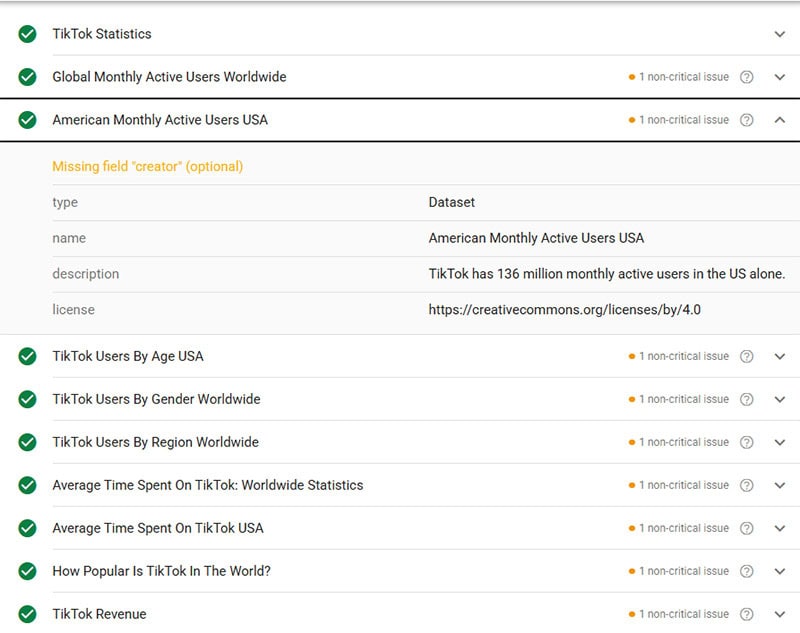
Task: Select TikTok Users By Age USA title
Action: (x=128, y=357)
